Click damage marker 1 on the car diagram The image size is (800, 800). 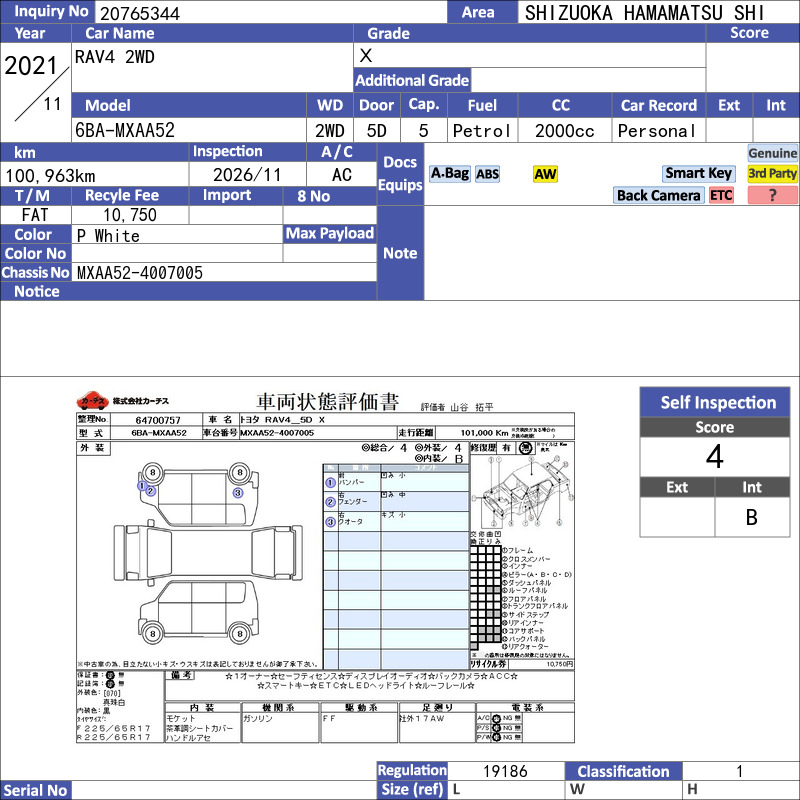(142, 486)
